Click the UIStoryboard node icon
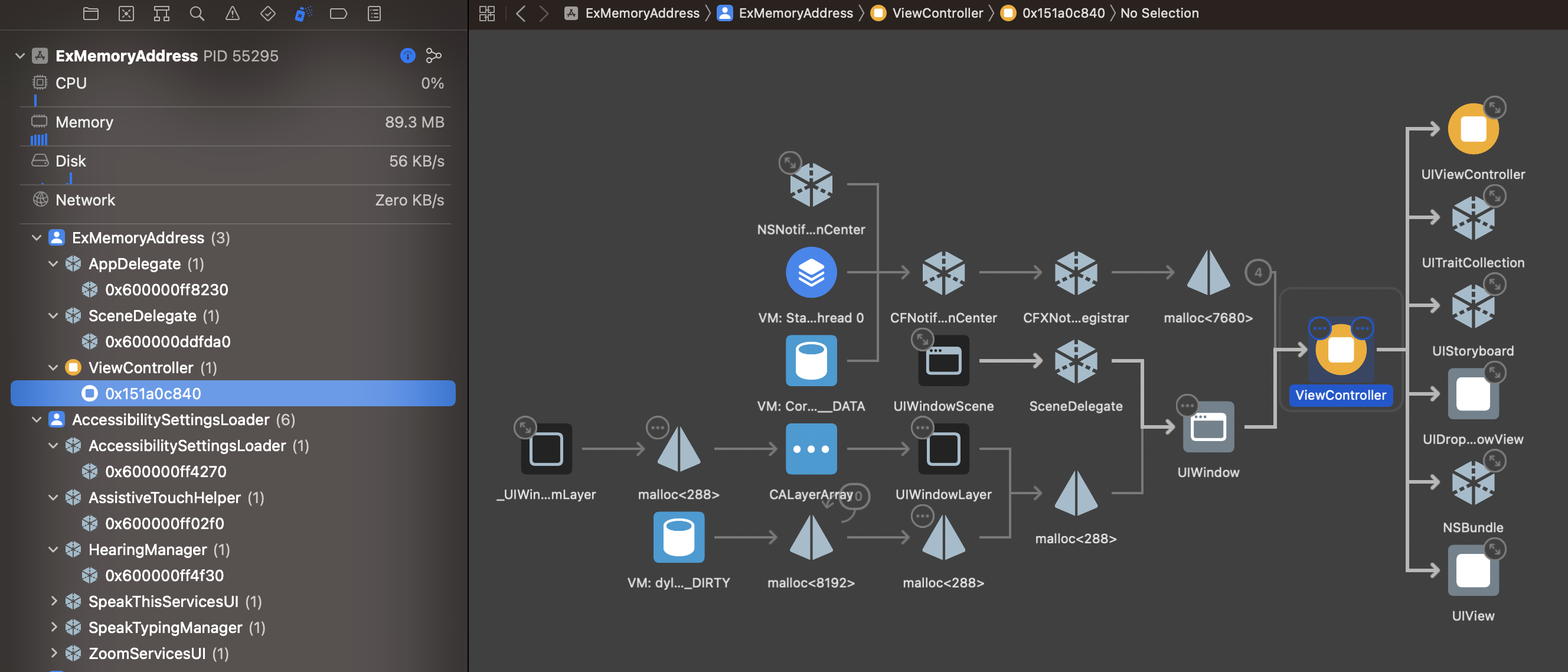1568x672 pixels. click(1472, 306)
